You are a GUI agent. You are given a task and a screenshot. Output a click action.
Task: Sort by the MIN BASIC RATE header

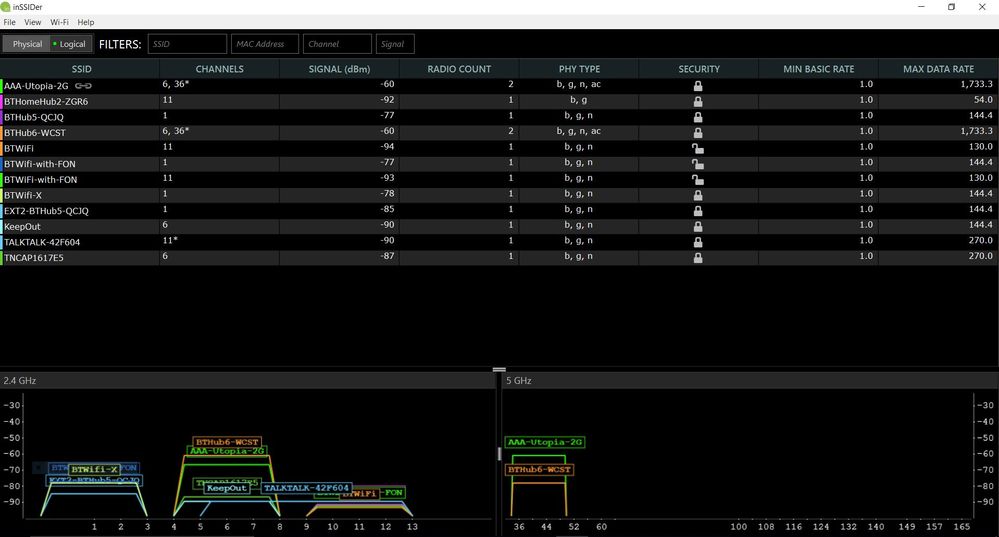point(819,69)
